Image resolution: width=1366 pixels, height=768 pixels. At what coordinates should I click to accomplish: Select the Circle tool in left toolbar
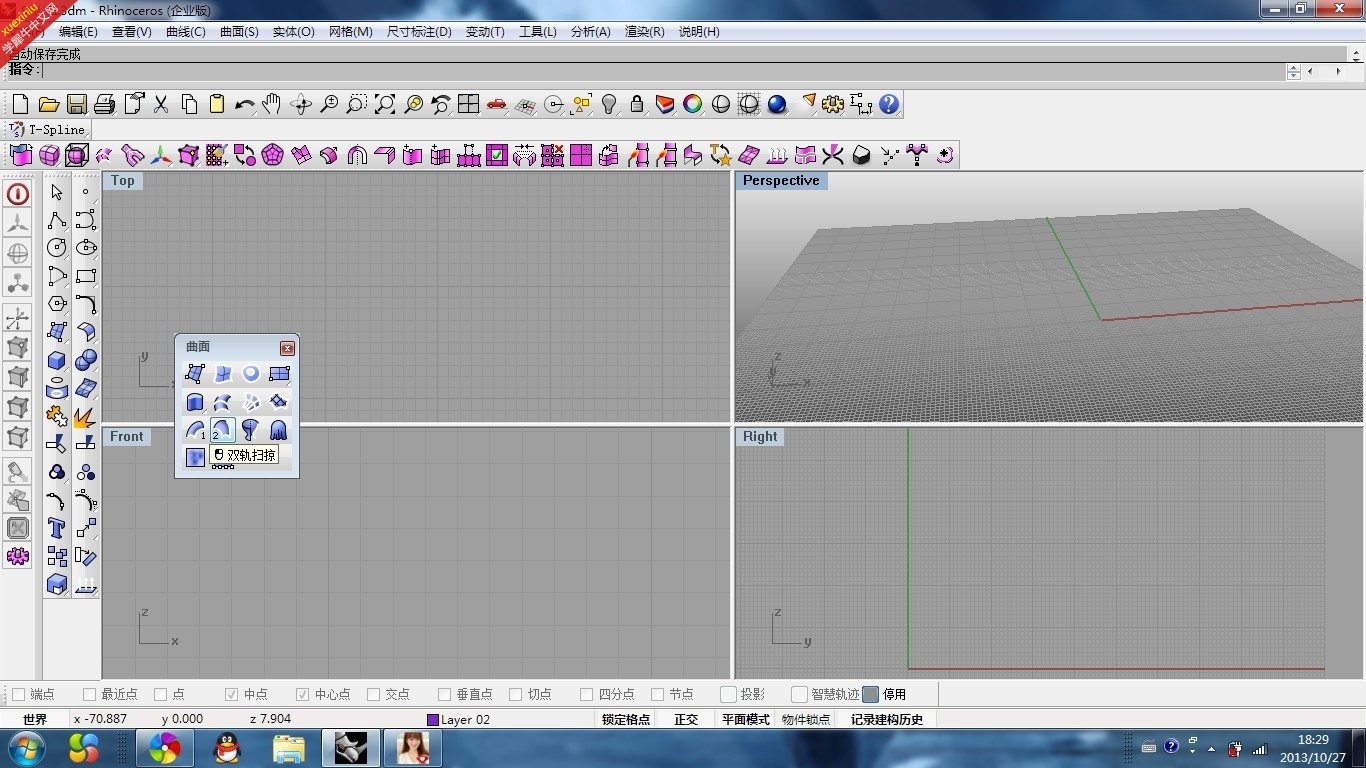coord(57,248)
